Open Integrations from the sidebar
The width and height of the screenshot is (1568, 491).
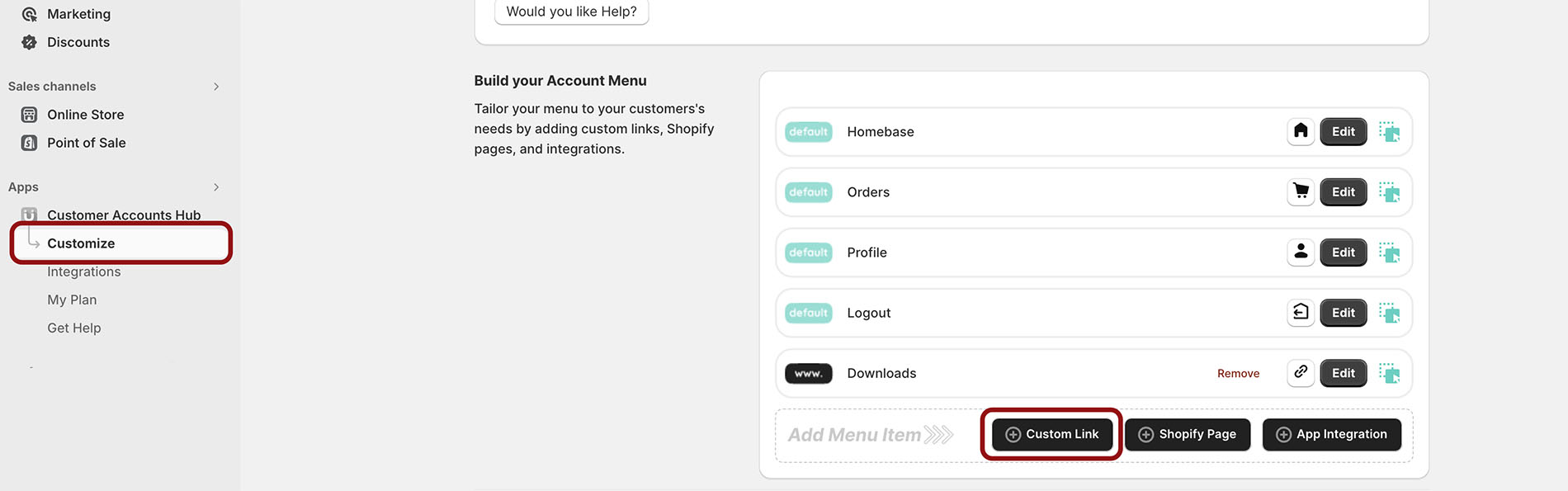pos(84,271)
